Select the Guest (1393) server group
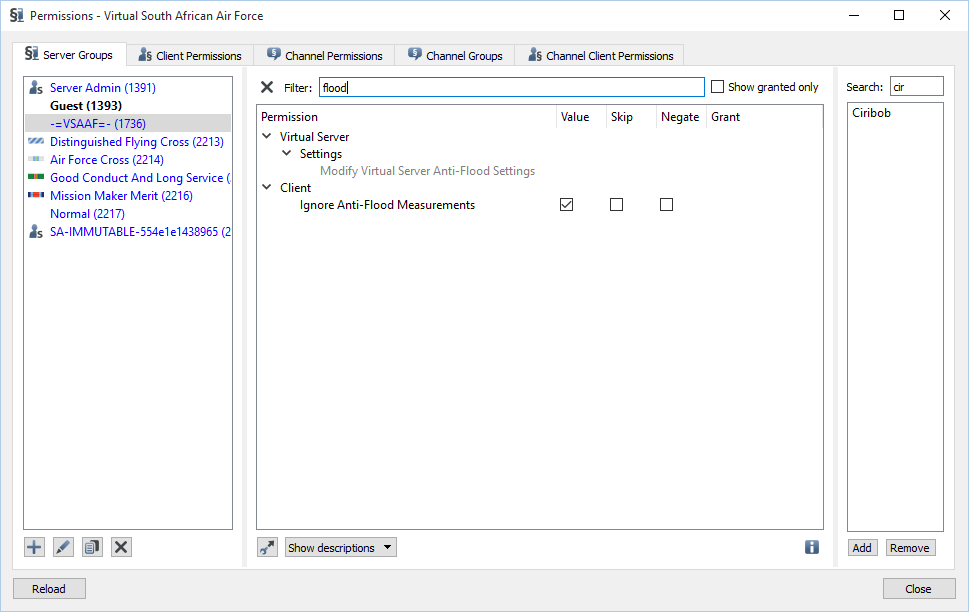Viewport: 969px width, 612px height. 86,105
